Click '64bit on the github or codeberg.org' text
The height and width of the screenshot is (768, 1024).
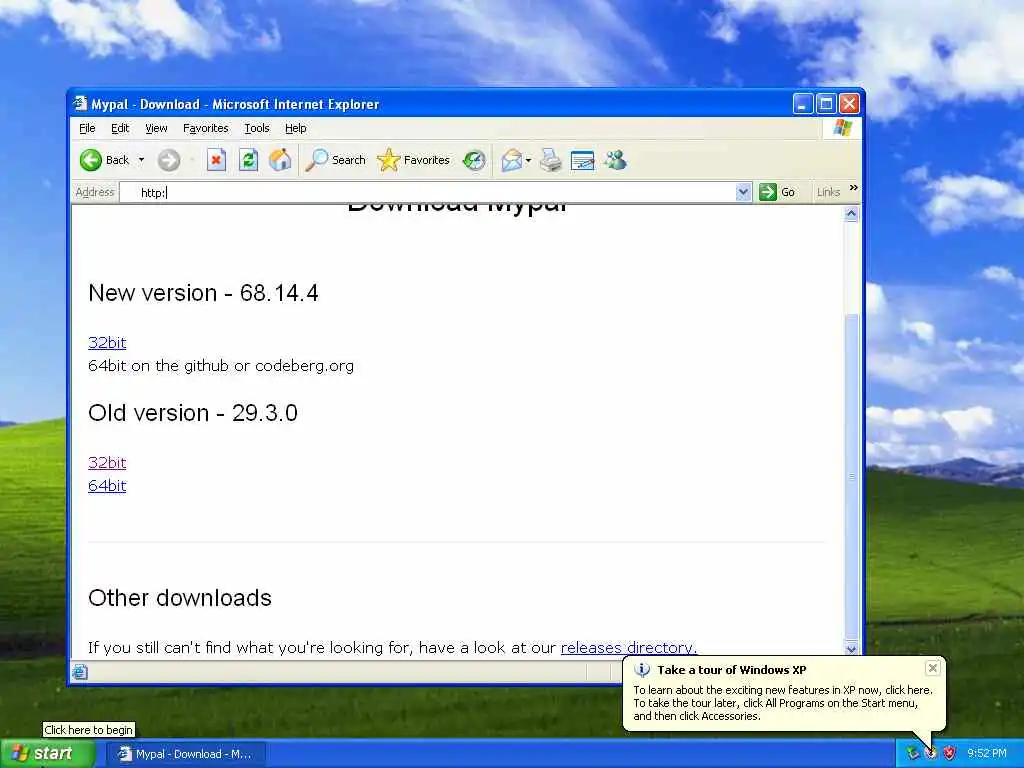(221, 366)
